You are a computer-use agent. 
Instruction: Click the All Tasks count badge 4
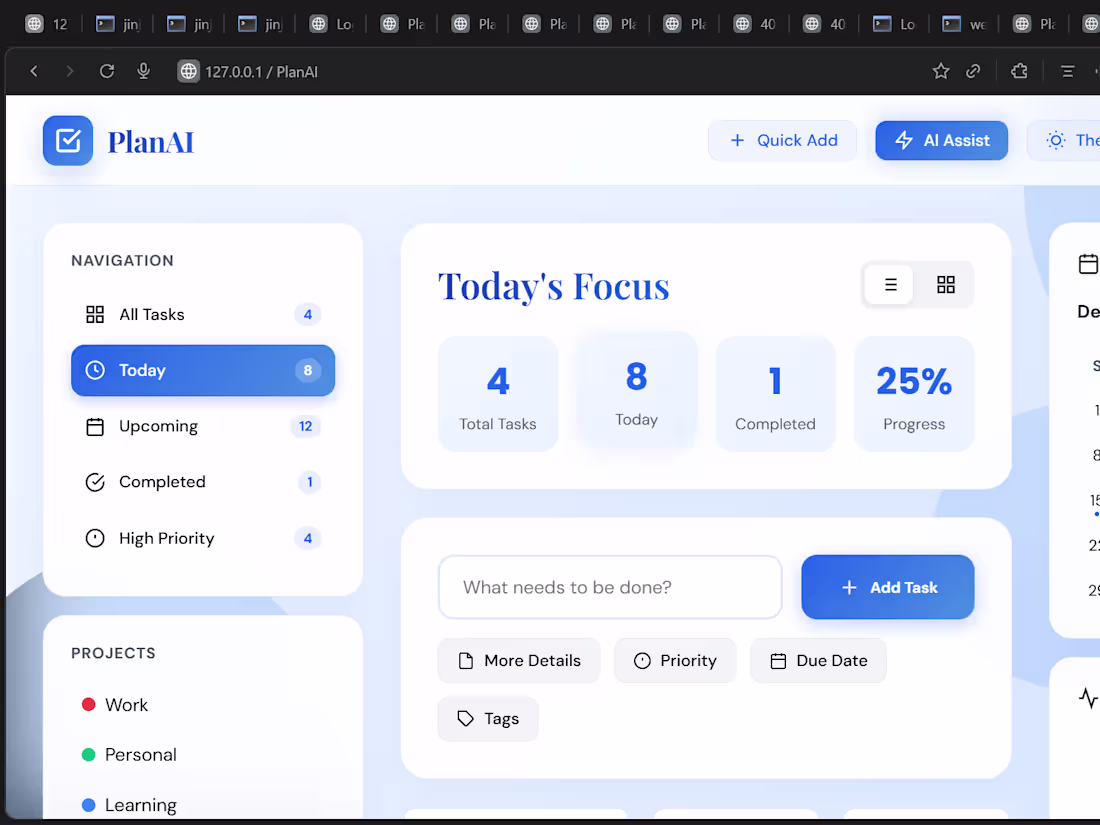coord(307,314)
